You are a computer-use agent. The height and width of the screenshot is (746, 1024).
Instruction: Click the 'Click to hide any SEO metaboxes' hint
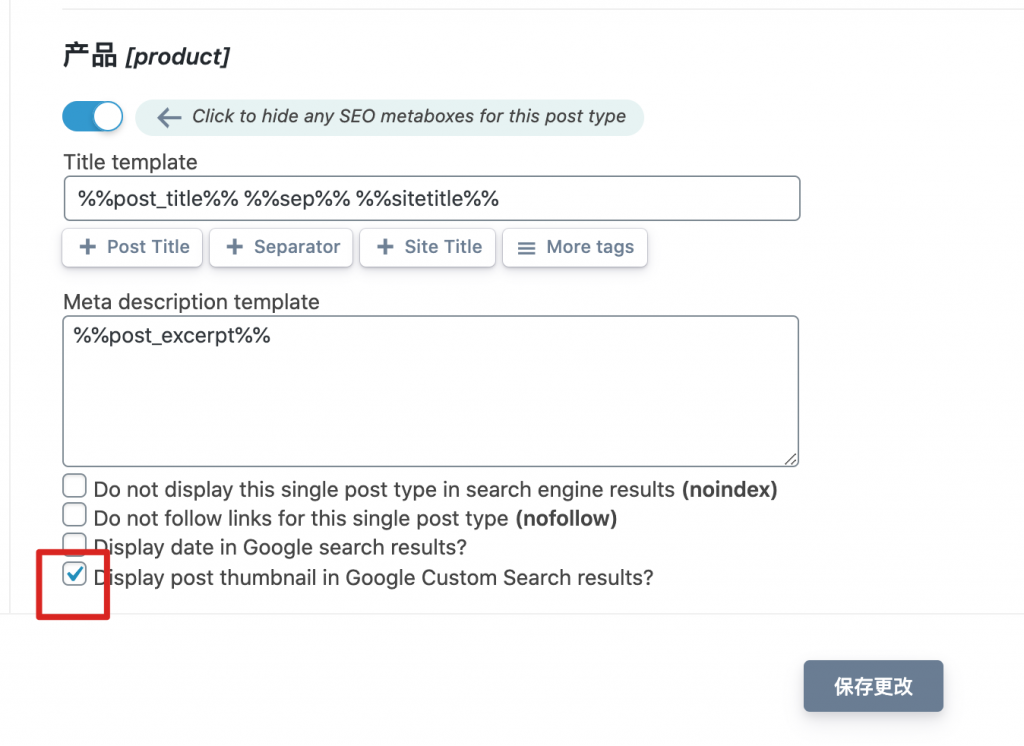coord(408,117)
